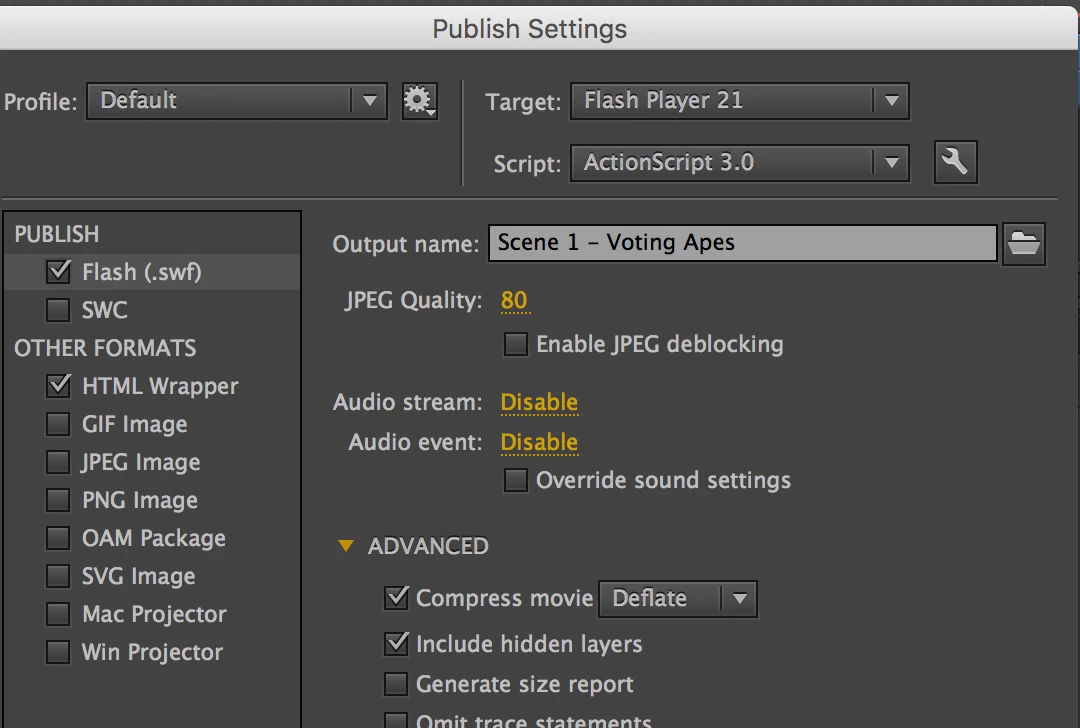Viewport: 1080px width, 728px height.
Task: Open the profile options gear menu
Action: coord(419,101)
